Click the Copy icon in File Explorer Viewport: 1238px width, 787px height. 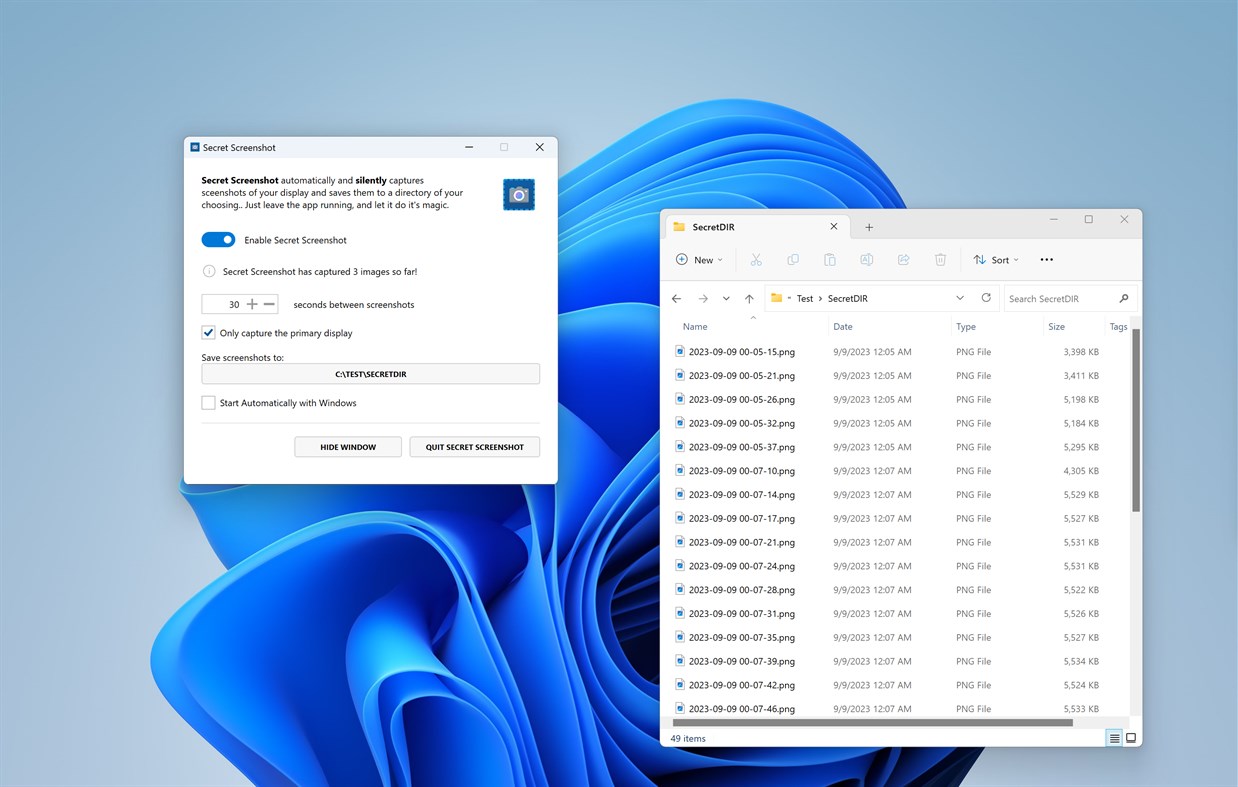793,259
